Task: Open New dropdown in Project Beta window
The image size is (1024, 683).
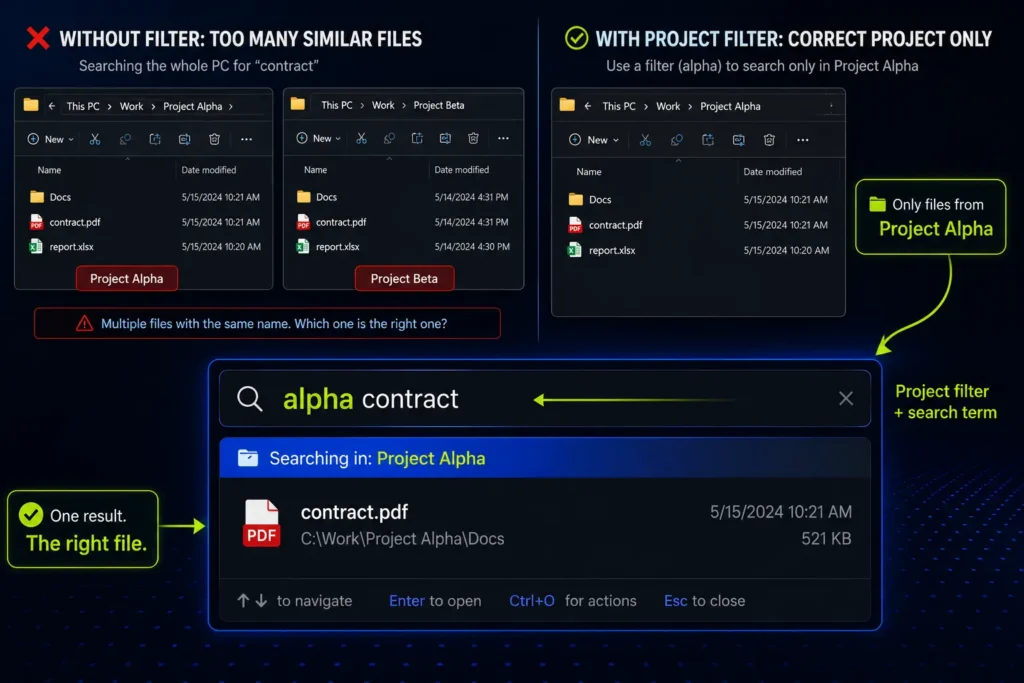Action: 319,138
